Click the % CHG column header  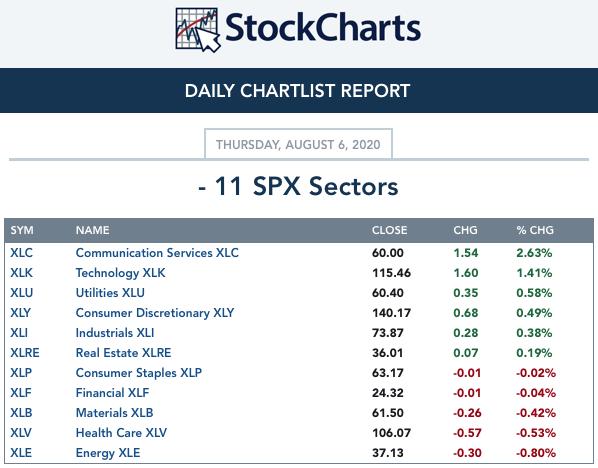coord(535,230)
